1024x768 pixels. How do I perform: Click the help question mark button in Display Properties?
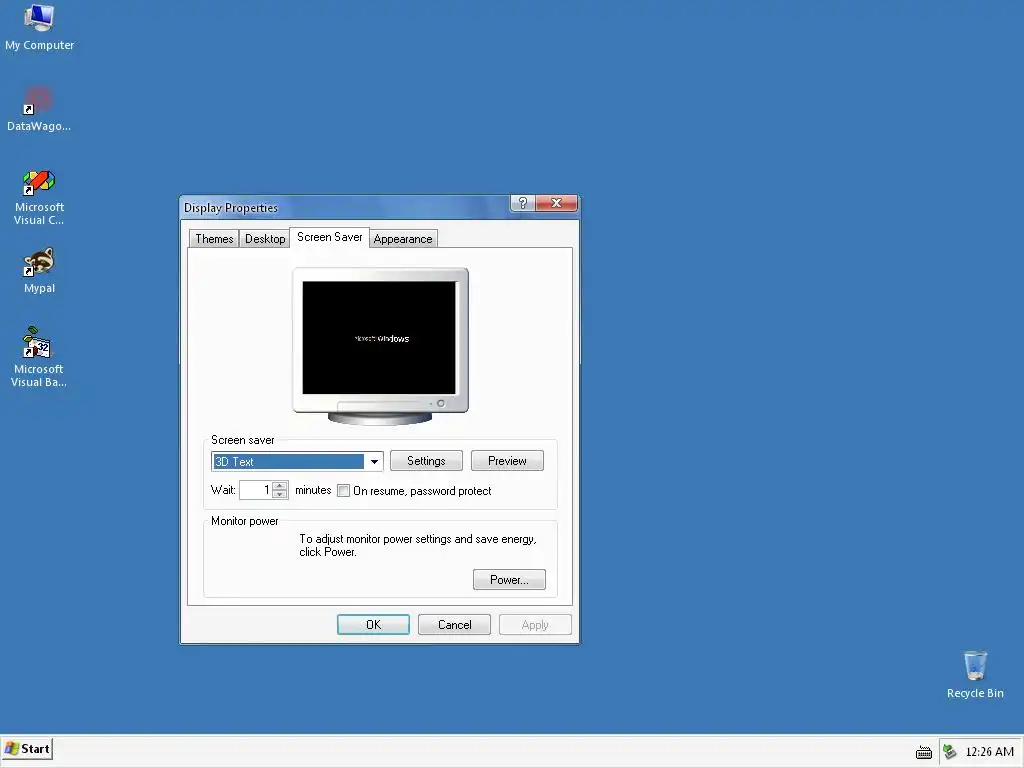point(522,203)
